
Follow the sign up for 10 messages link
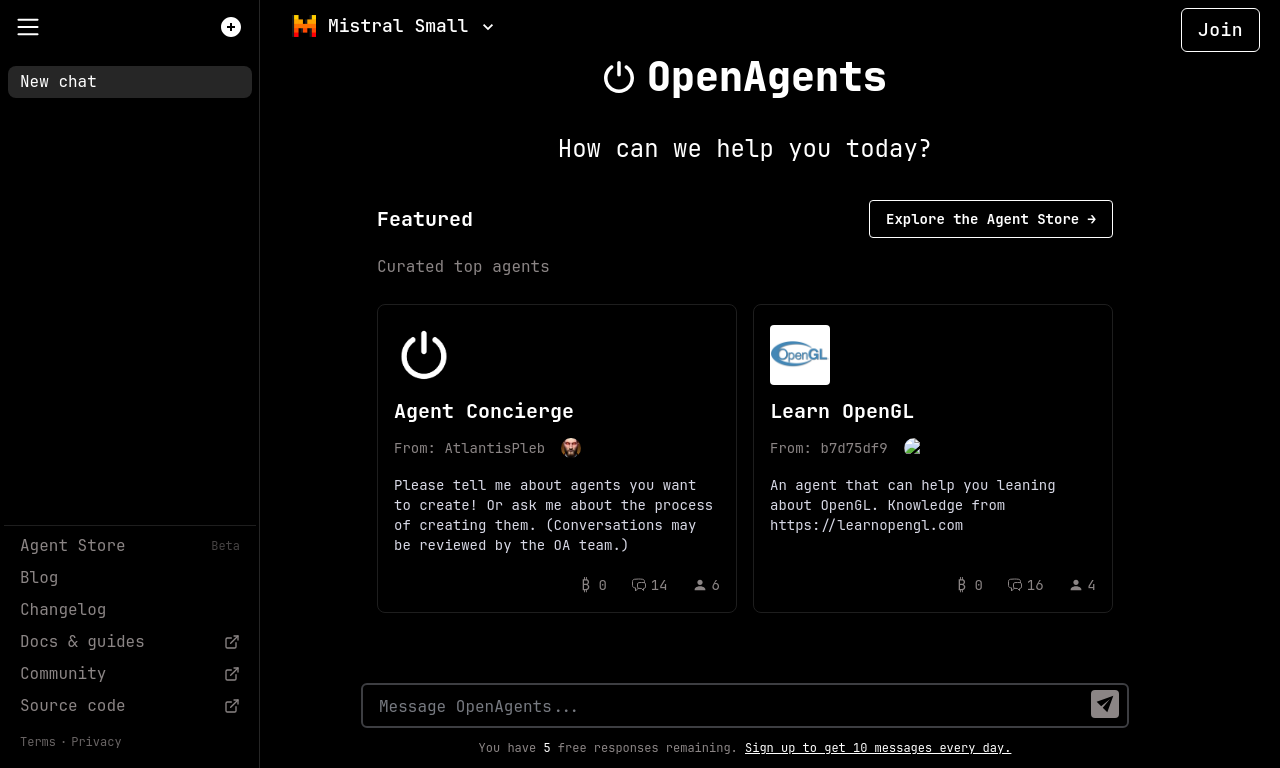[877, 747]
